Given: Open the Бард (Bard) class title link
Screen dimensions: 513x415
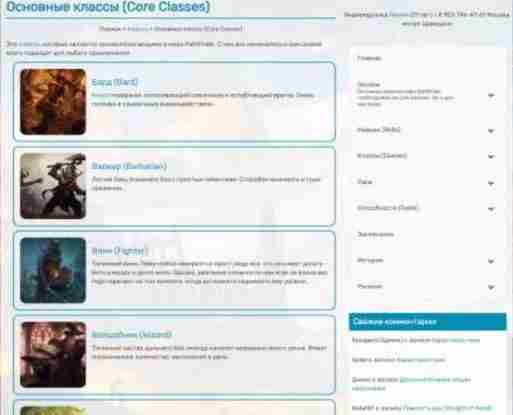Looking at the screenshot, I should [x=114, y=82].
